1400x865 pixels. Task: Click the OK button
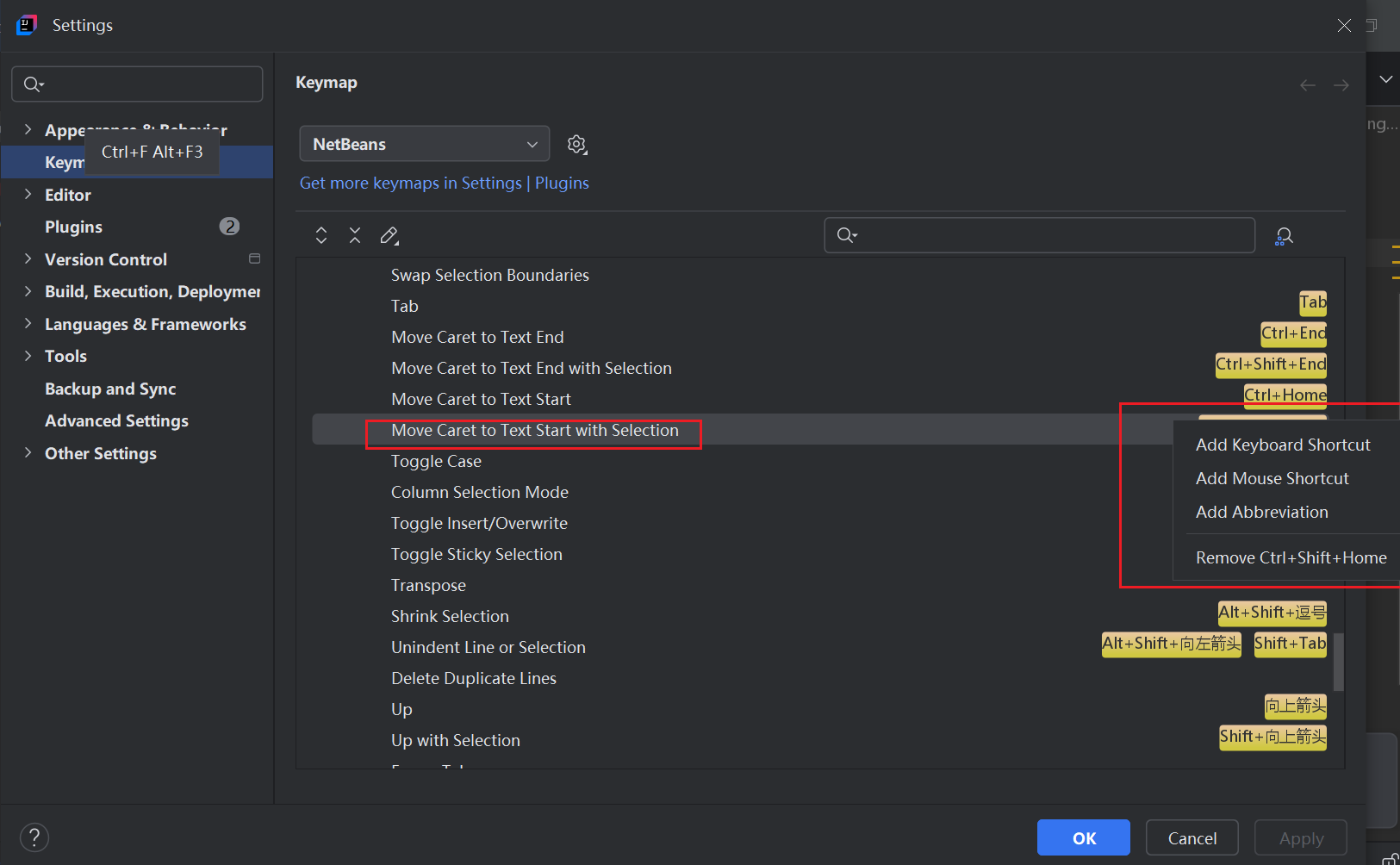(x=1084, y=837)
